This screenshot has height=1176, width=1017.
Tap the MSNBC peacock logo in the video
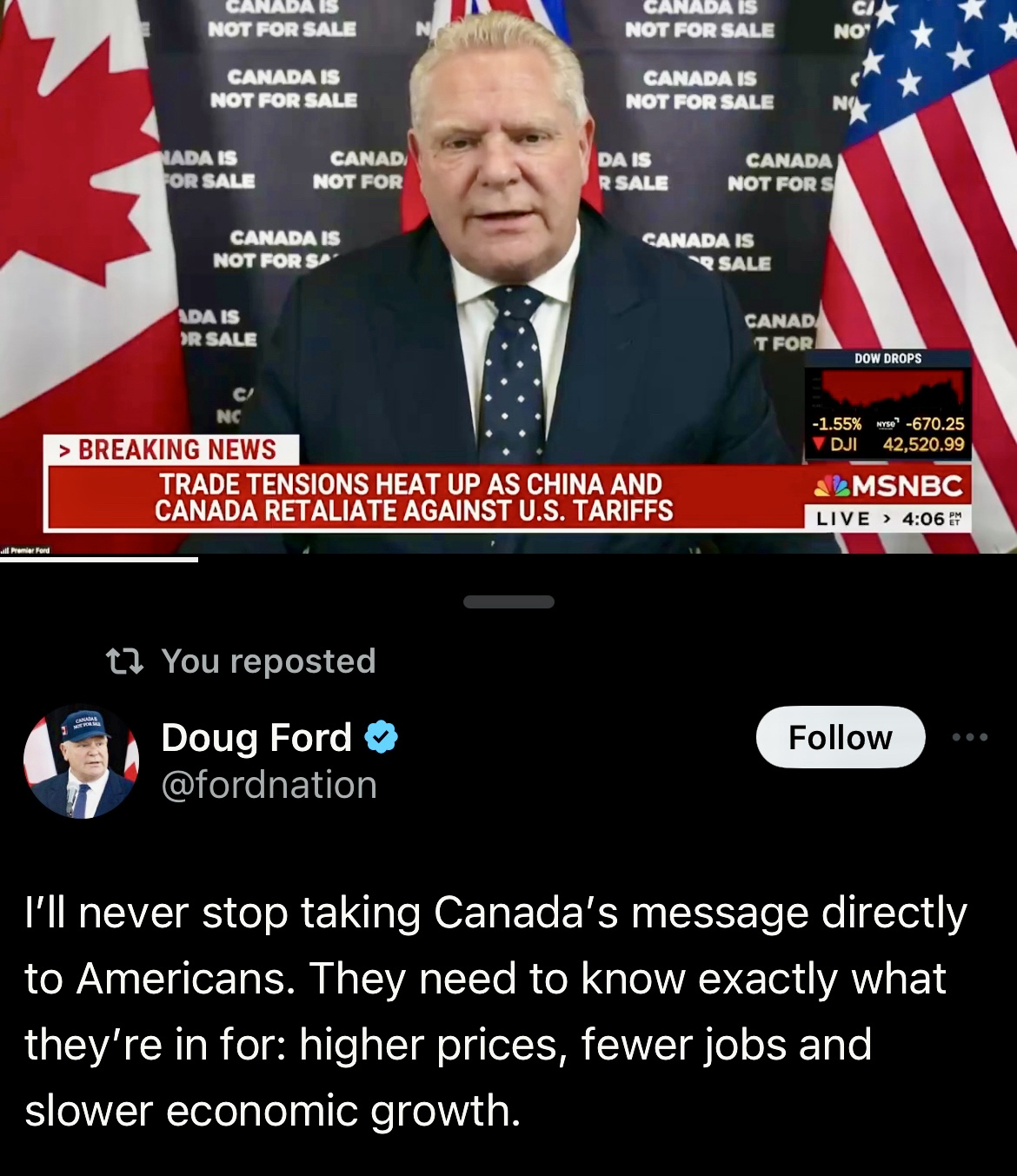point(833,485)
